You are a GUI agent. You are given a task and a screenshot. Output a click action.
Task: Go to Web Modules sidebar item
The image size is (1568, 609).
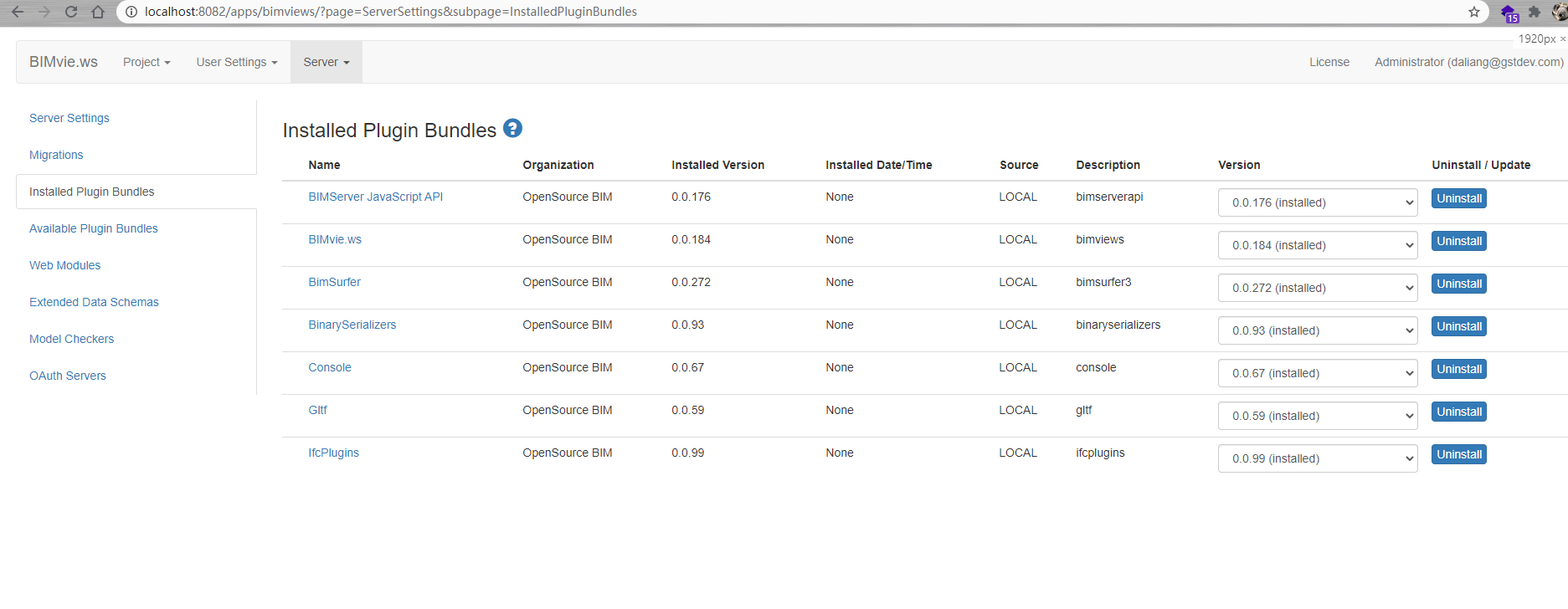pos(64,265)
